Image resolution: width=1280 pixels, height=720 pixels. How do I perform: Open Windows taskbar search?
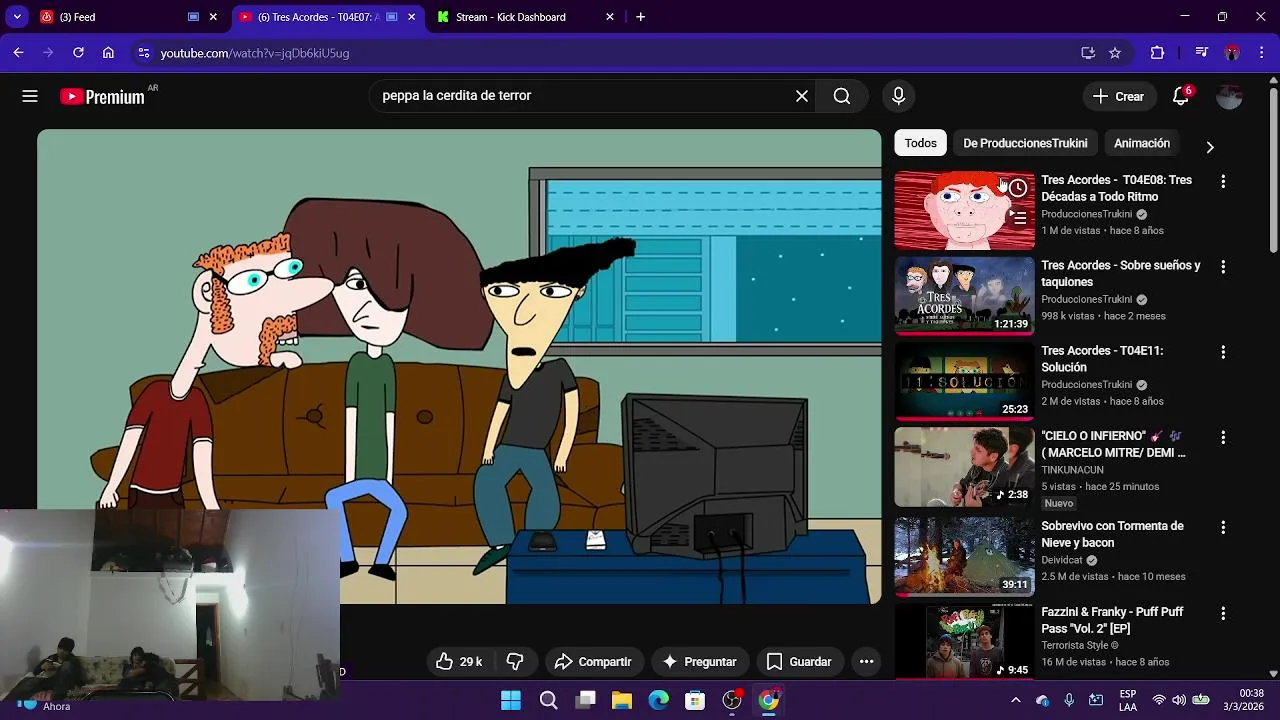pyautogui.click(x=548, y=700)
